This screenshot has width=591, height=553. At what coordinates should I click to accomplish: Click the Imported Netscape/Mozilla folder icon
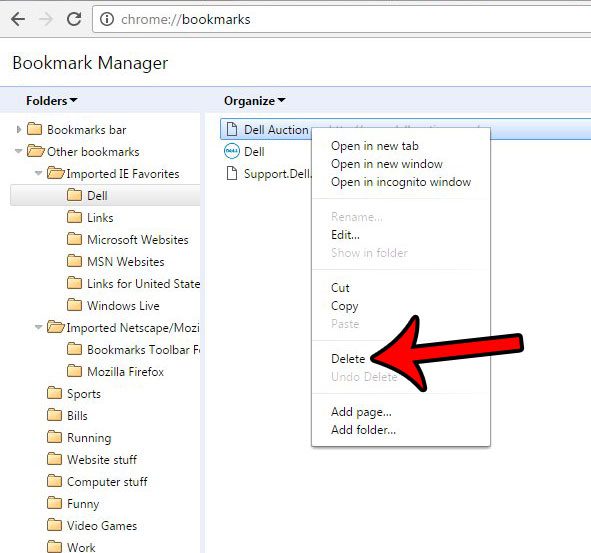56,327
